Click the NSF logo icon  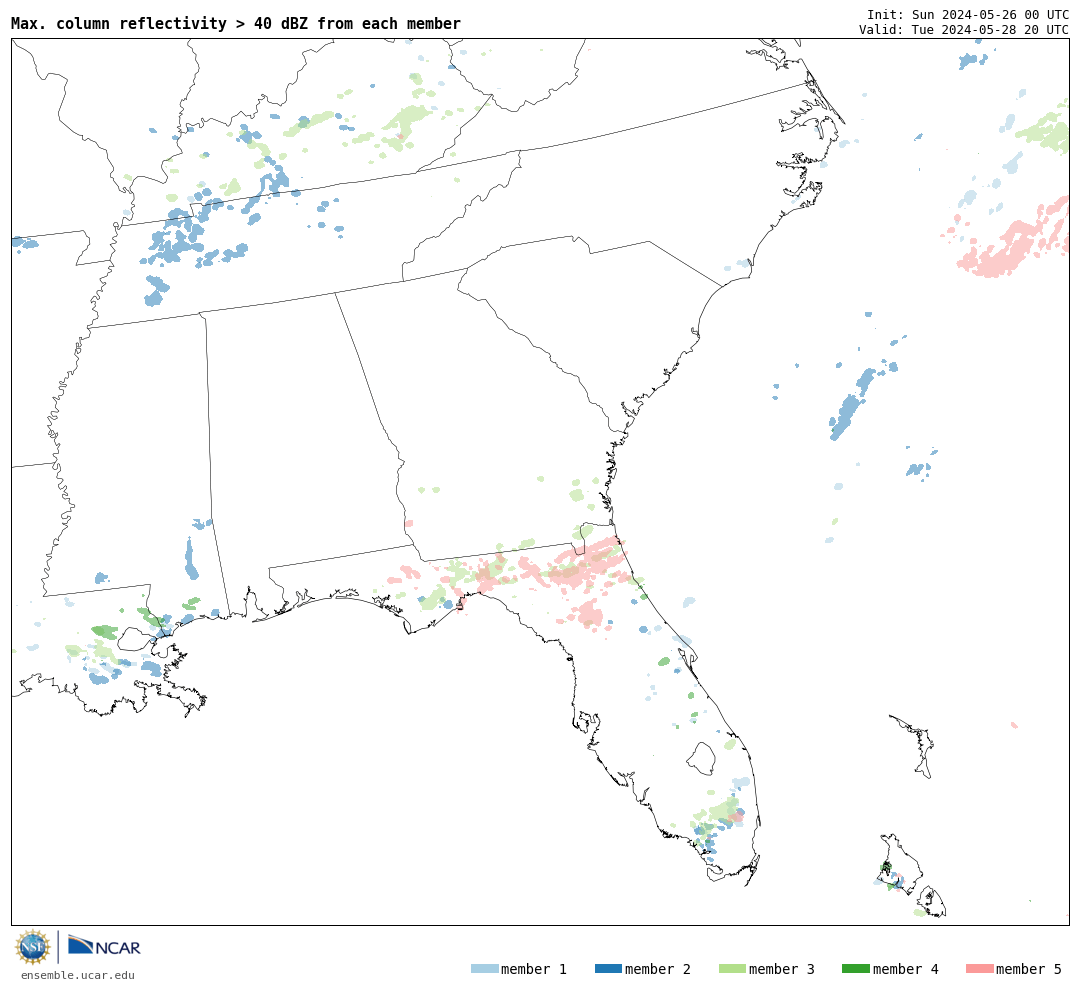pos(33,947)
